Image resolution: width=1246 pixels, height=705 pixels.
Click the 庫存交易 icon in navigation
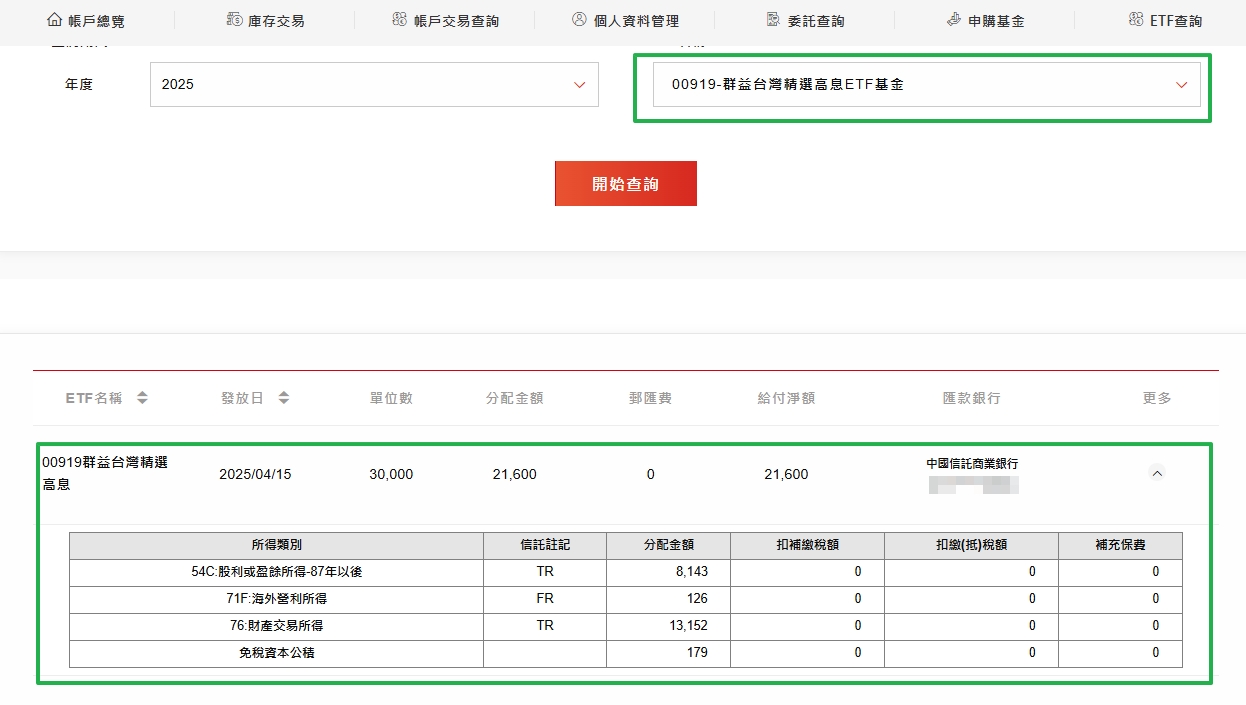234,20
